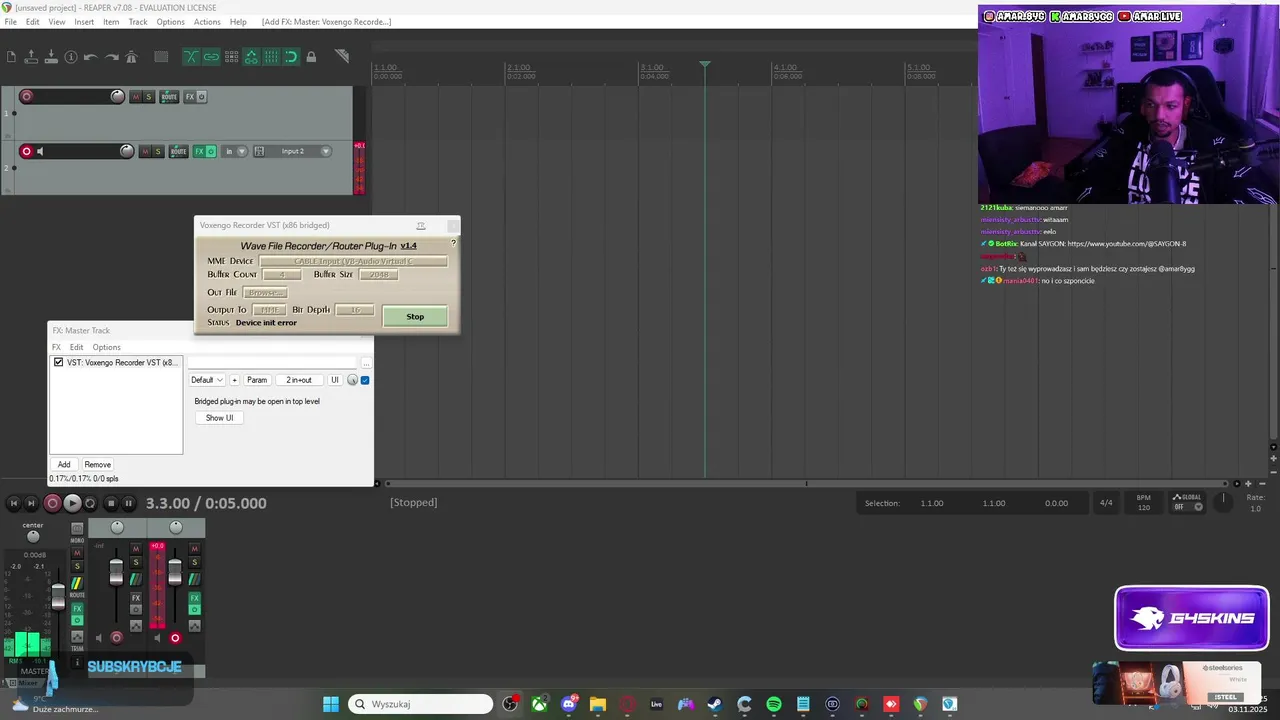The width and height of the screenshot is (1280, 720).
Task: Open the Actions menu
Action: point(207,21)
